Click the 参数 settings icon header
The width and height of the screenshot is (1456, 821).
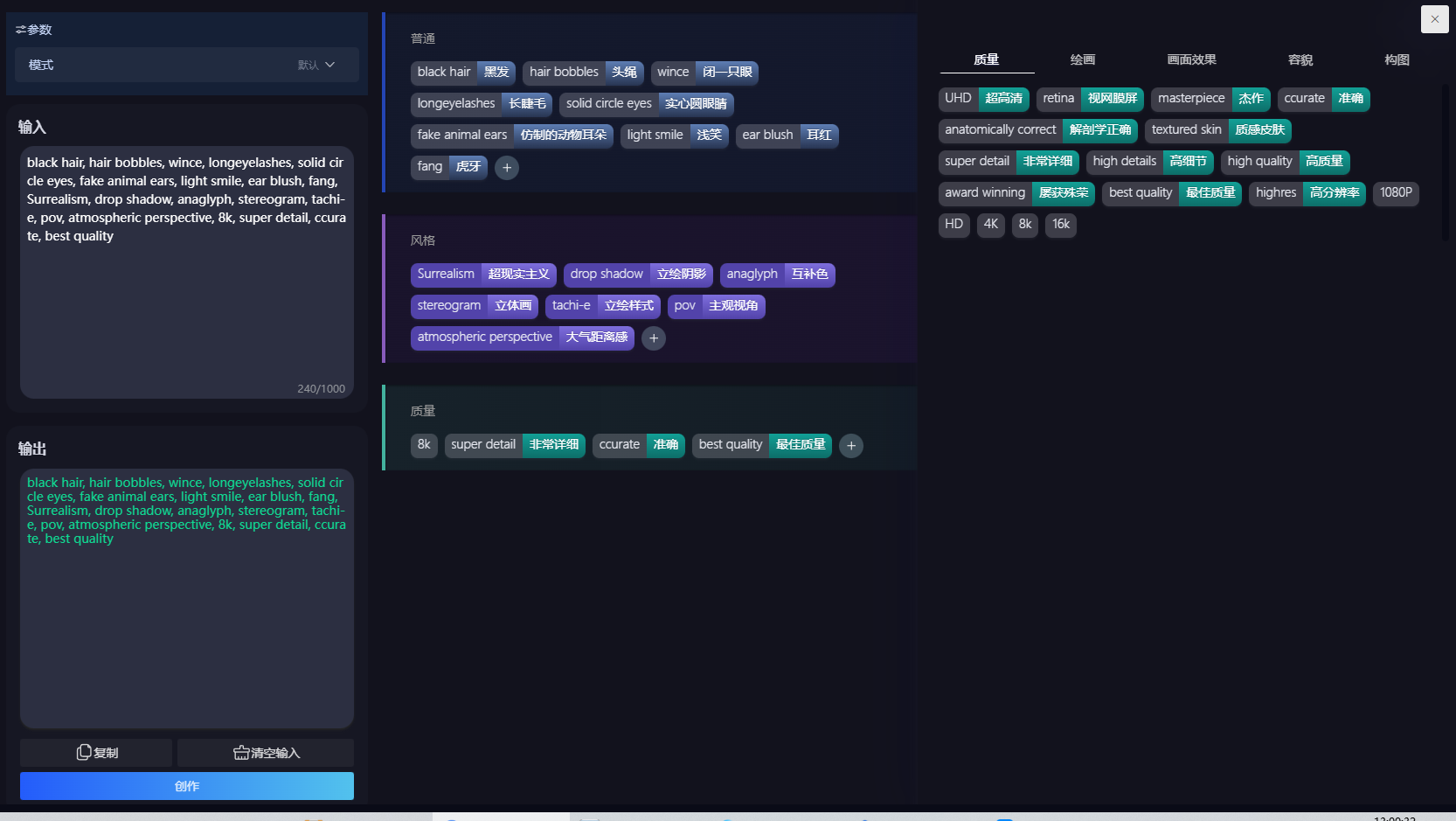click(34, 30)
